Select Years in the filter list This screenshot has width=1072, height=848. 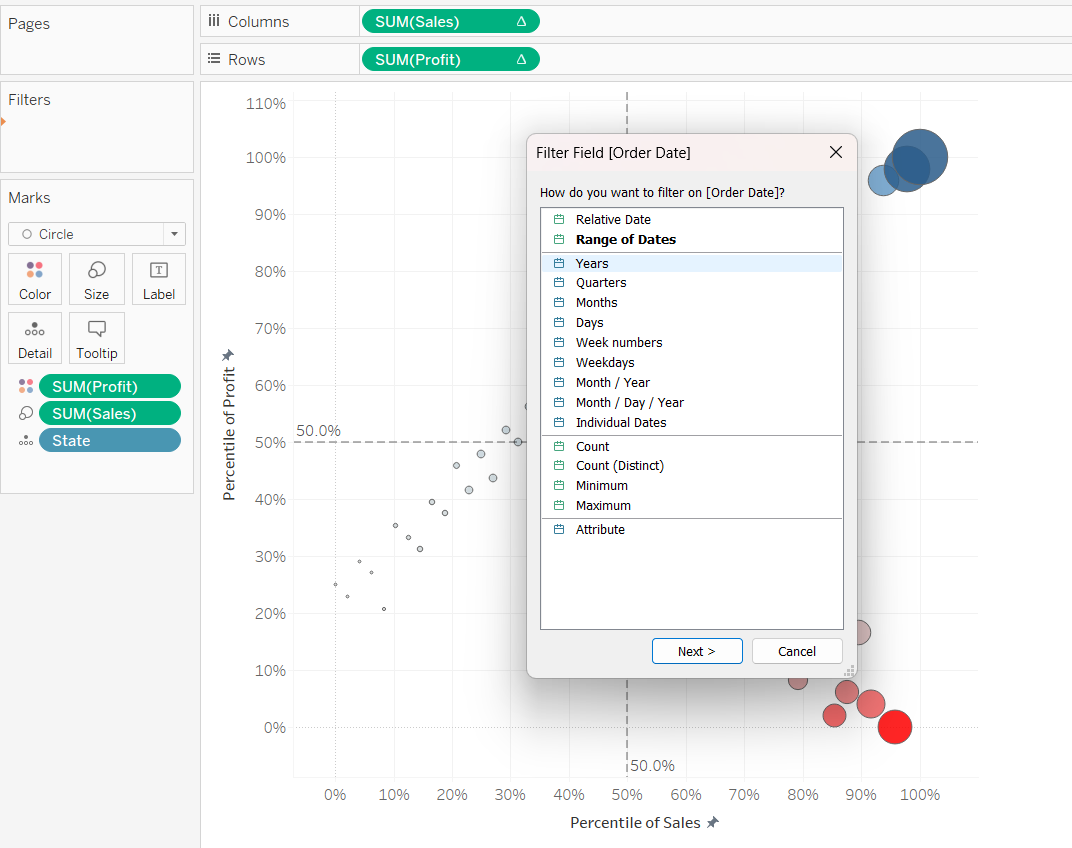592,263
